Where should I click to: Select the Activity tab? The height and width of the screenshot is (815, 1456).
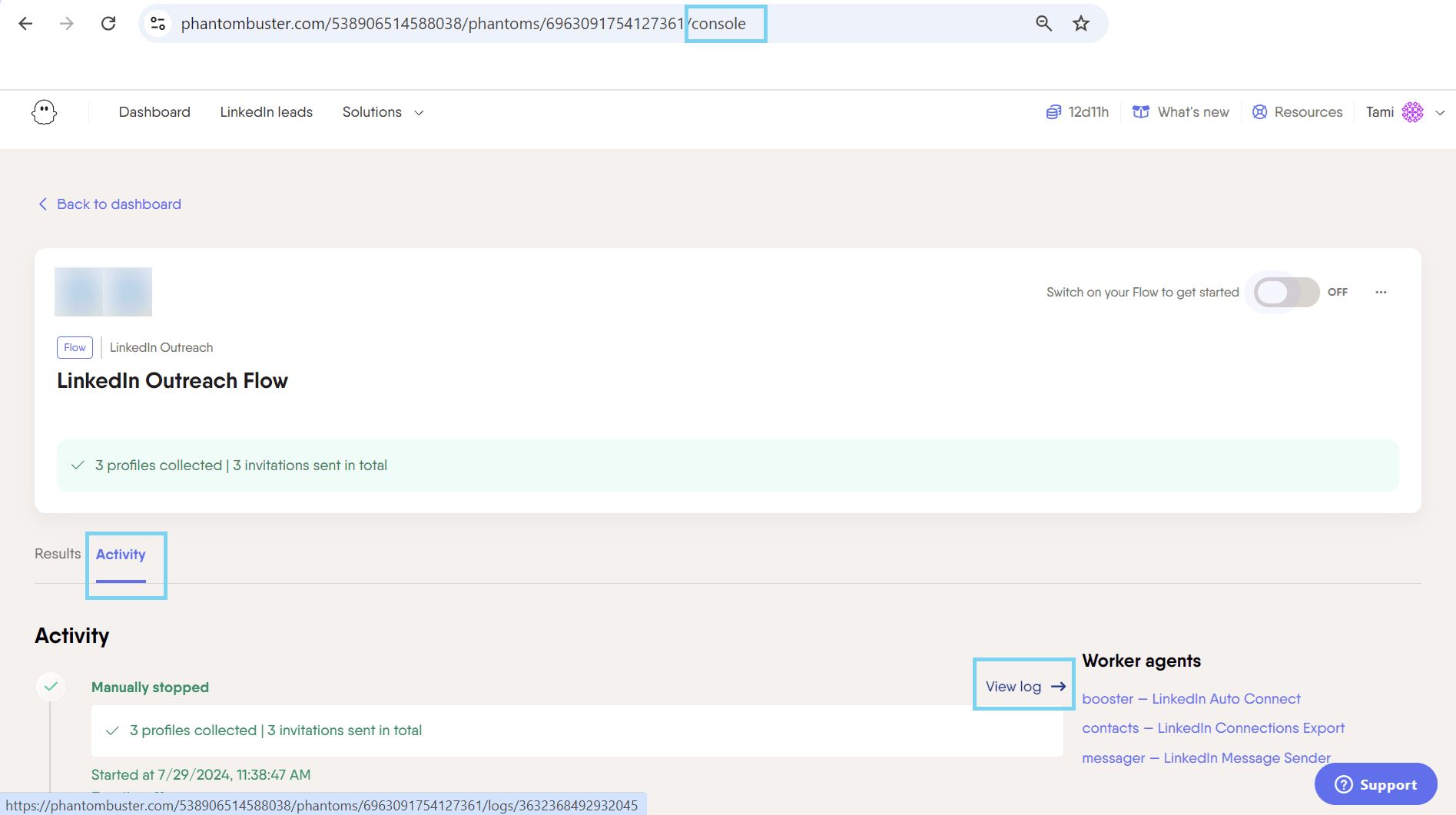[x=121, y=555]
